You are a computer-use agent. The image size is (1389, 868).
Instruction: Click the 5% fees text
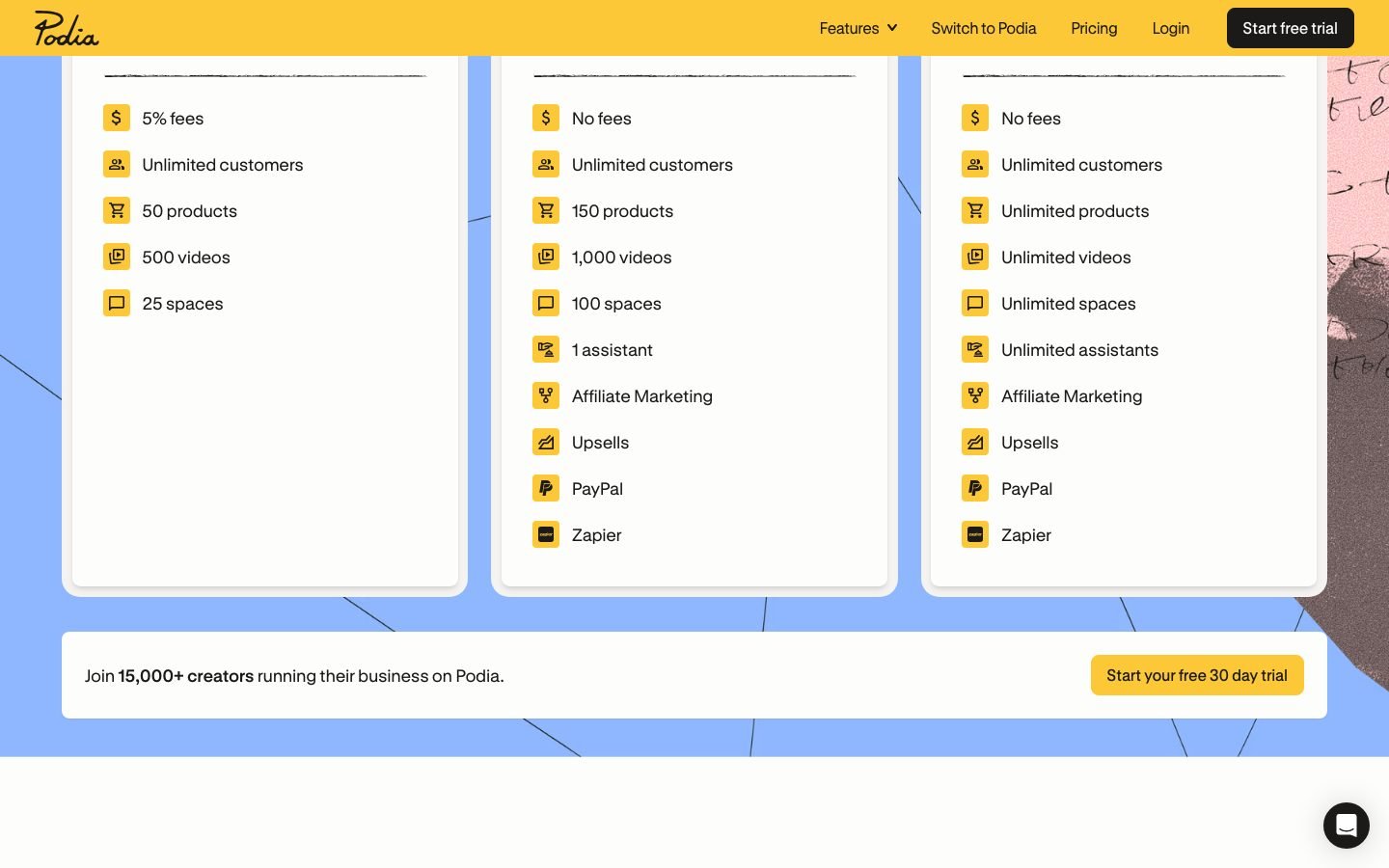pyautogui.click(x=173, y=119)
